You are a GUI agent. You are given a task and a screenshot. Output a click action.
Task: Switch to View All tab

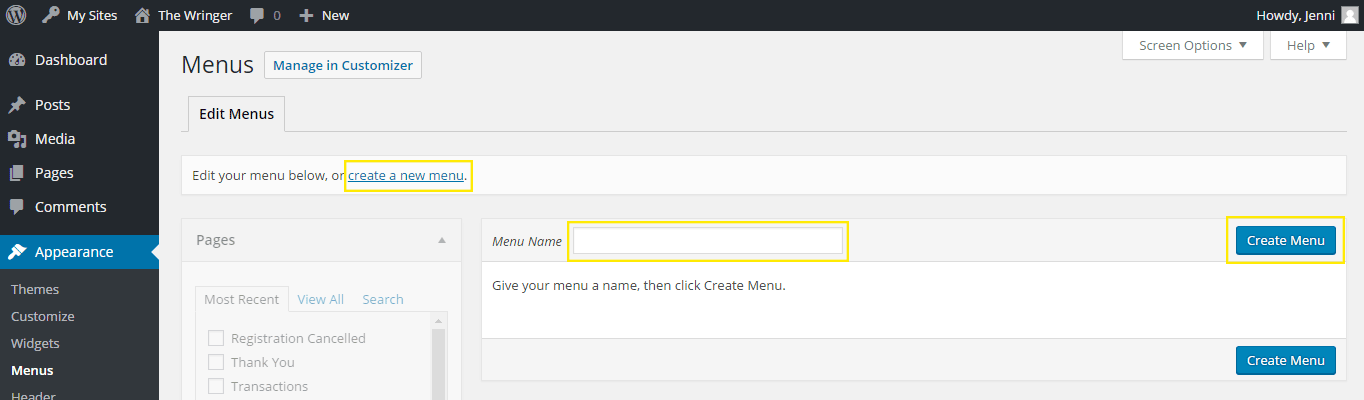click(320, 299)
